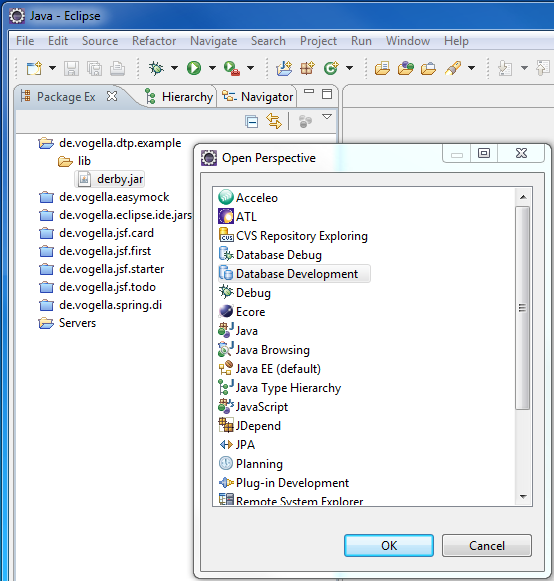Viewport: 554px width, 581px height.
Task: Expand the Debug launch dropdown arrow
Action: [x=174, y=68]
